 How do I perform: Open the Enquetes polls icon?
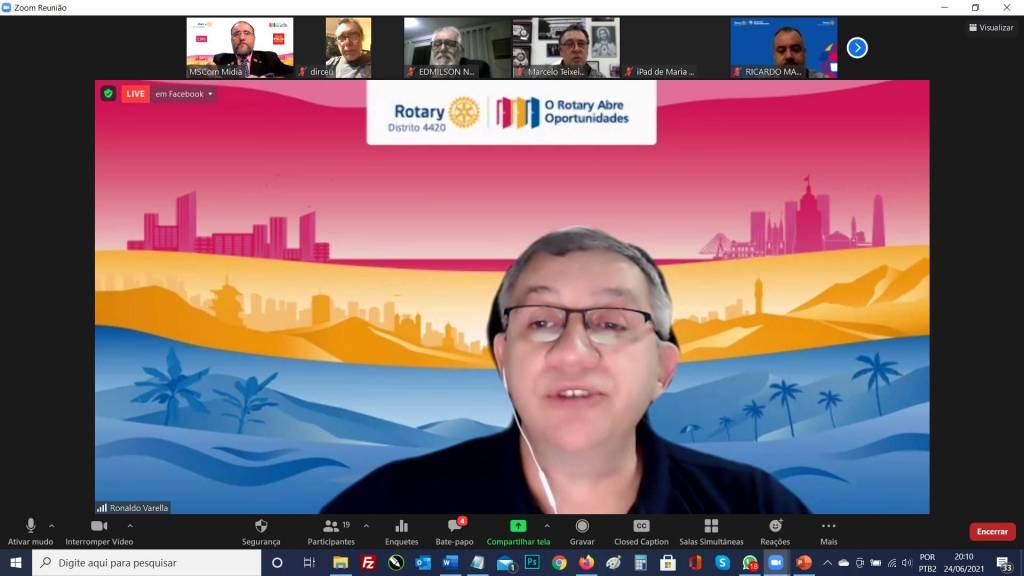(401, 530)
